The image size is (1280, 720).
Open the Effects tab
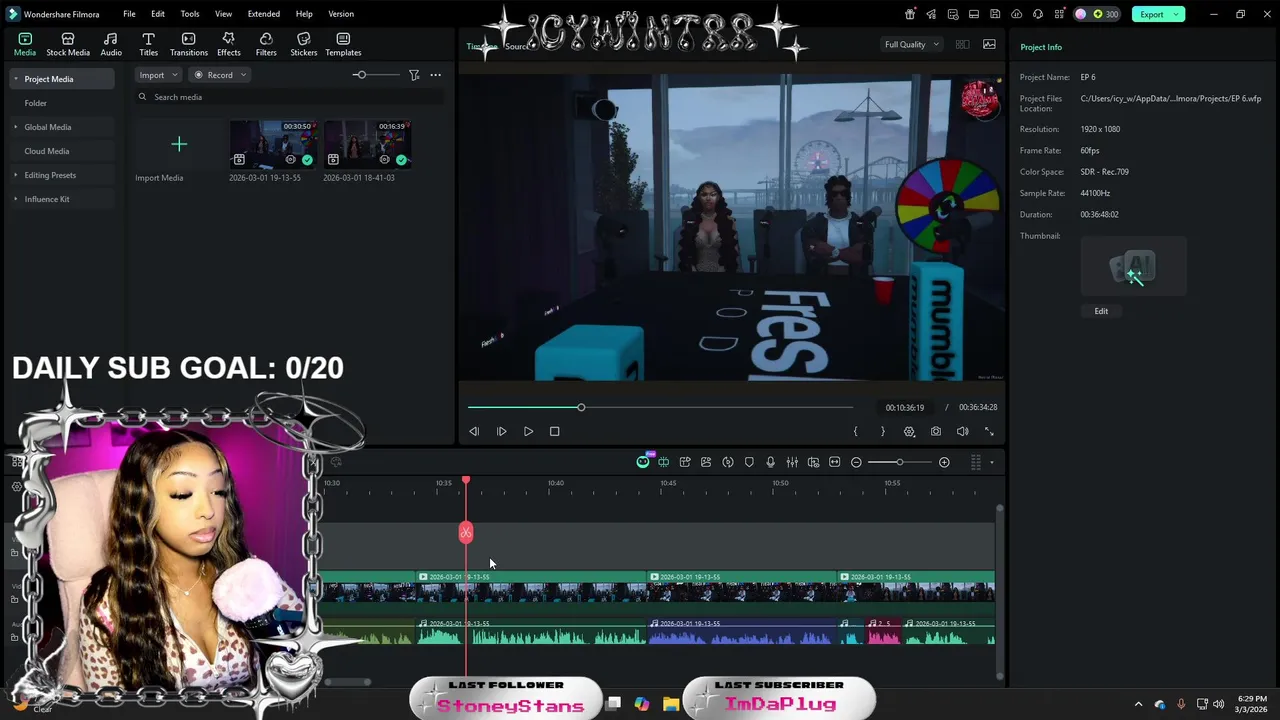tap(229, 44)
